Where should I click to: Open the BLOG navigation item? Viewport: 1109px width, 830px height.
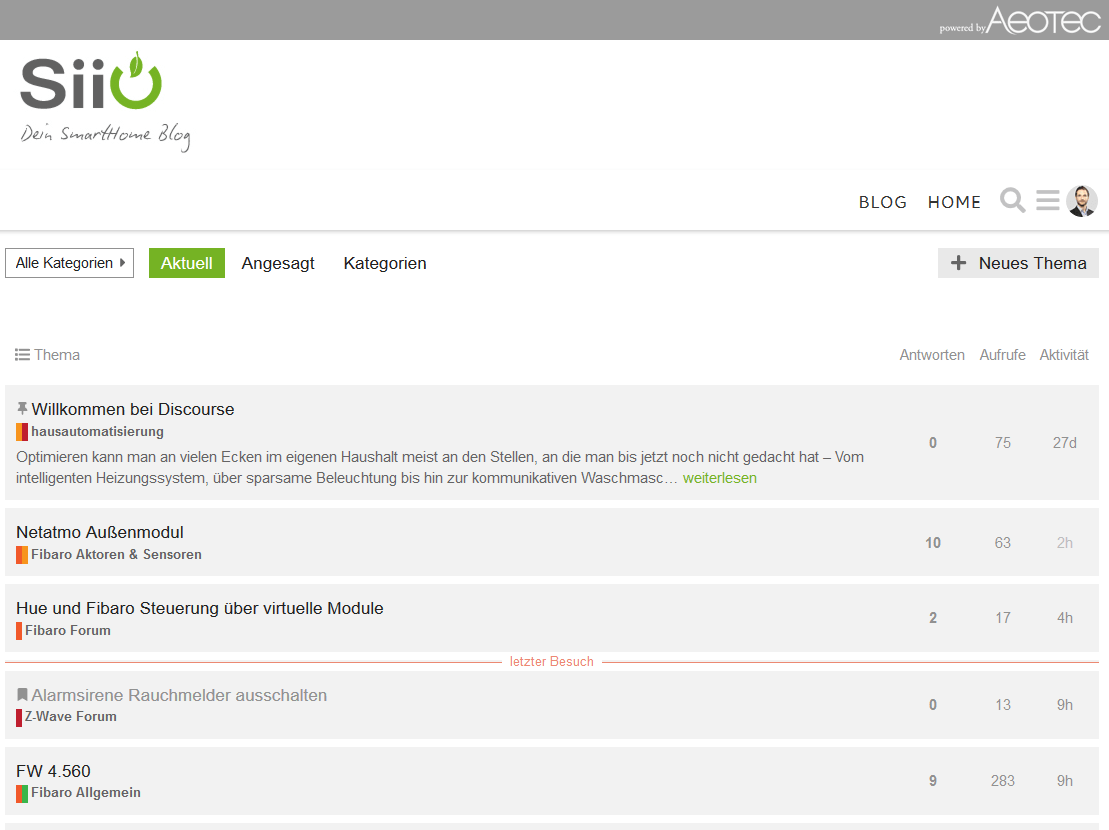[883, 202]
